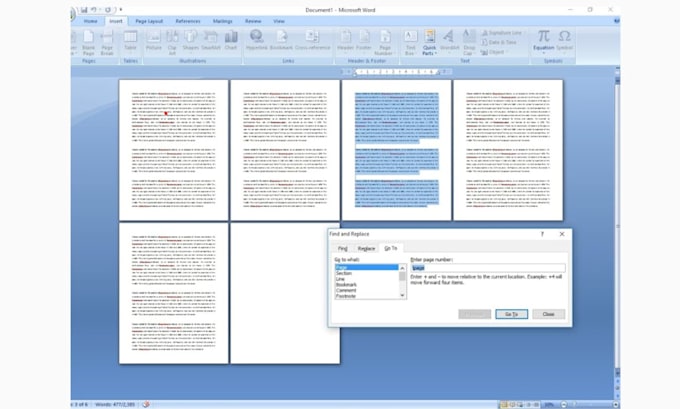Click the Go To button
Screen dimensions: 680x409
512,314
